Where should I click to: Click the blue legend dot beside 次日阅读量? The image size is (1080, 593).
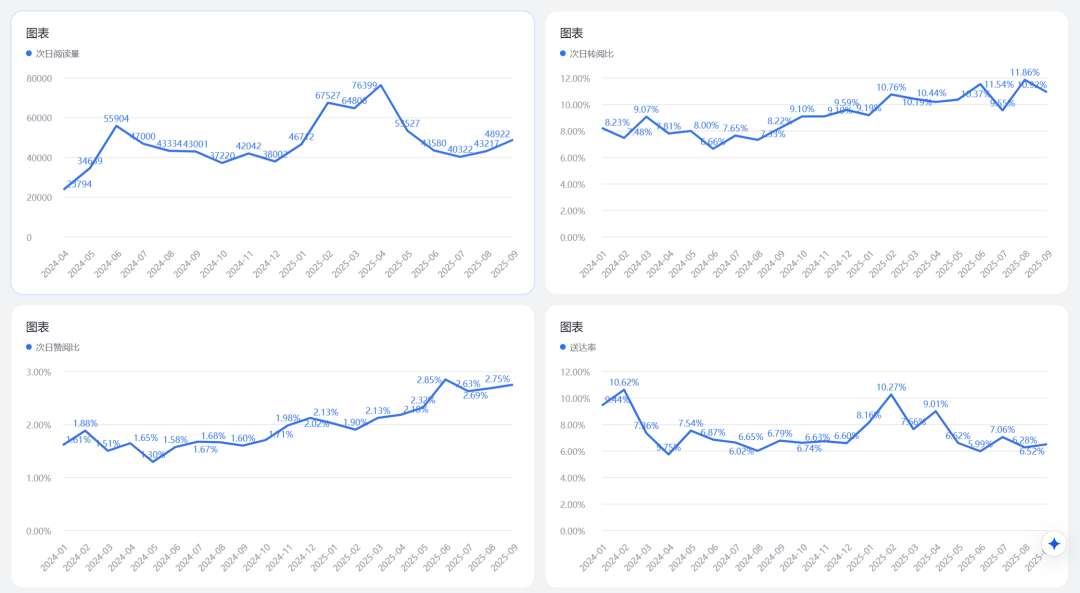(29, 54)
